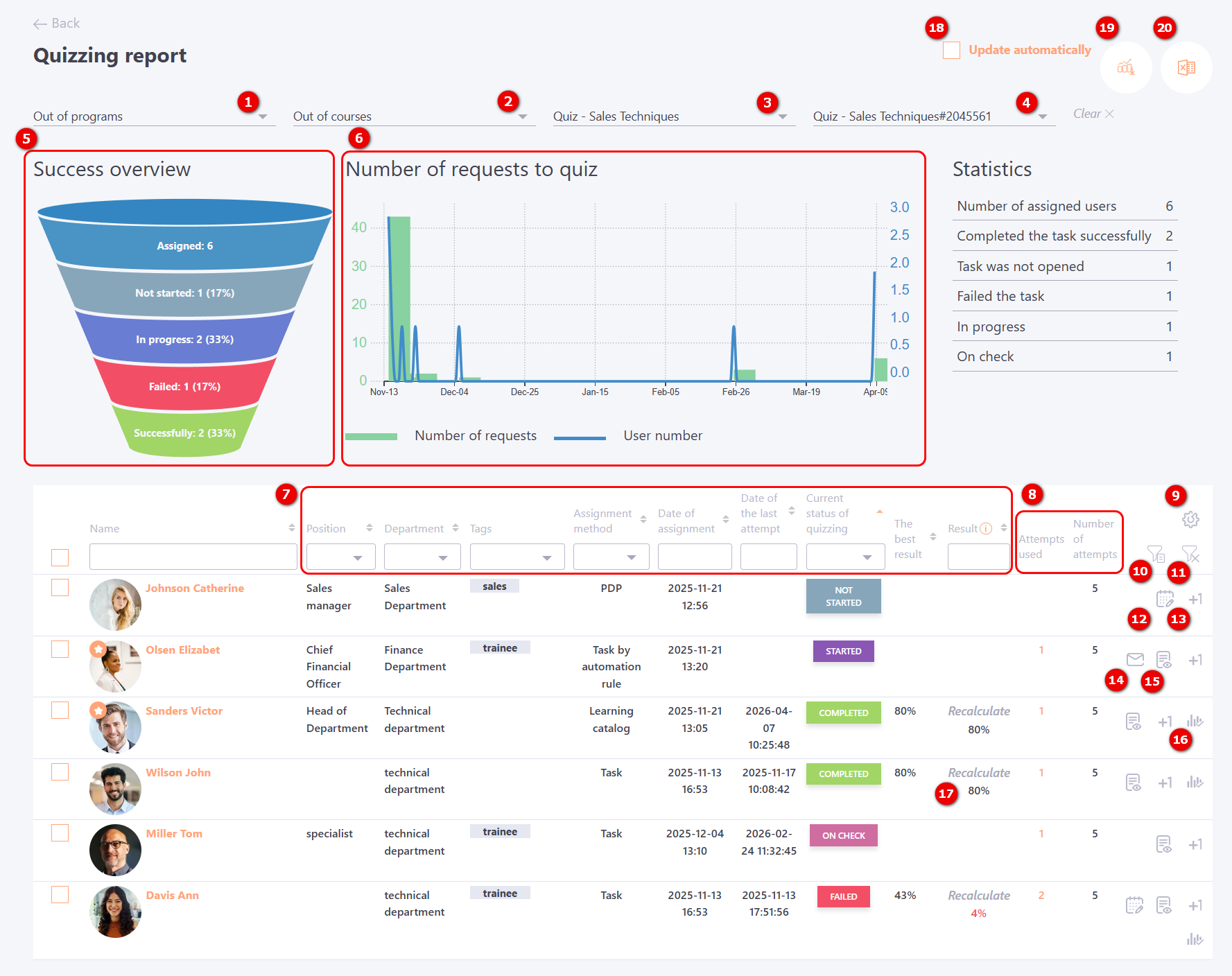Enable the Update automatically checkbox
Image resolution: width=1232 pixels, height=976 pixels.
tap(951, 50)
